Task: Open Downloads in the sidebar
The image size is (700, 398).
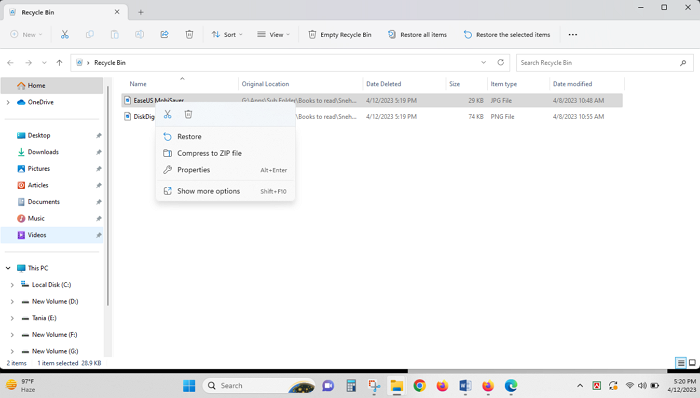Action: (52, 152)
